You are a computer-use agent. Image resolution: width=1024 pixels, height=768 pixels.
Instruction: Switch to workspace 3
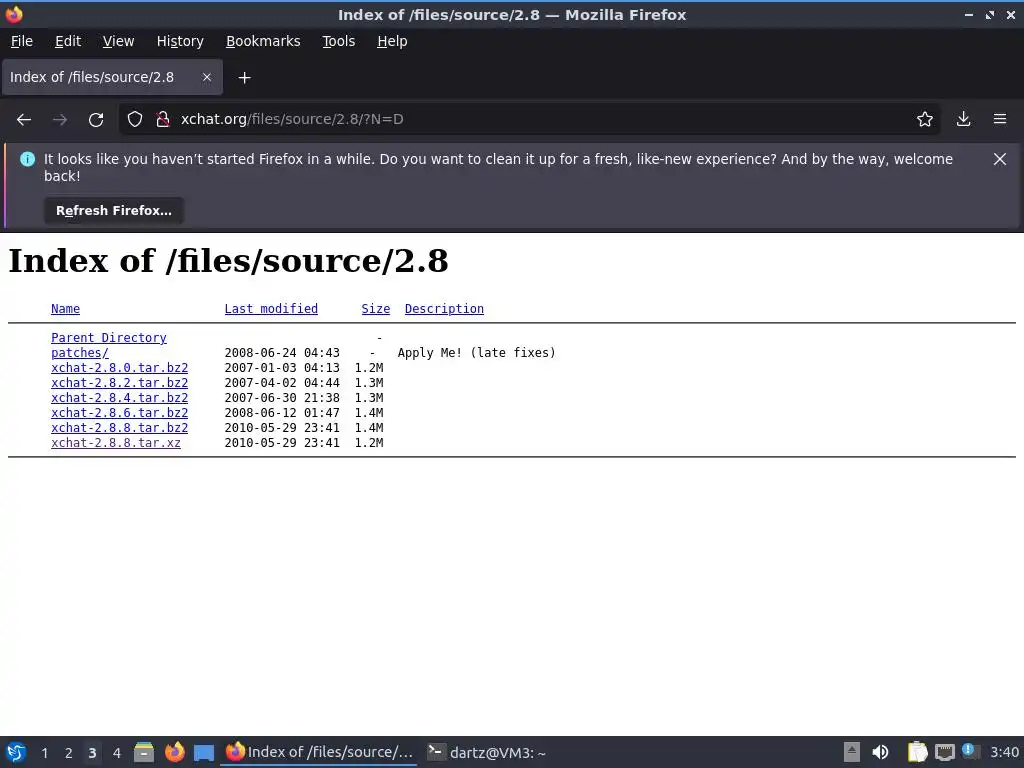92,753
